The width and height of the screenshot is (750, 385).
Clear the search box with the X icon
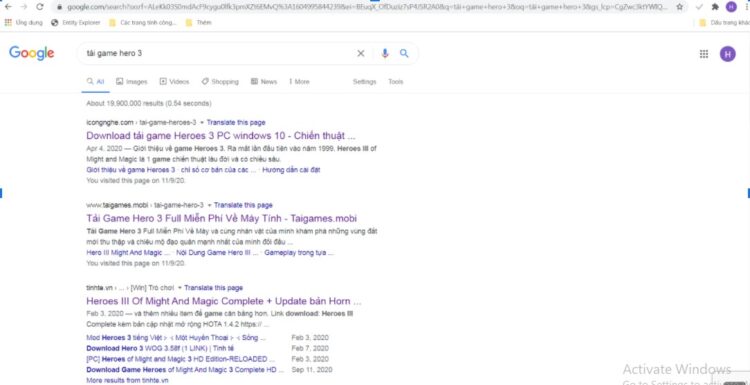(x=361, y=54)
